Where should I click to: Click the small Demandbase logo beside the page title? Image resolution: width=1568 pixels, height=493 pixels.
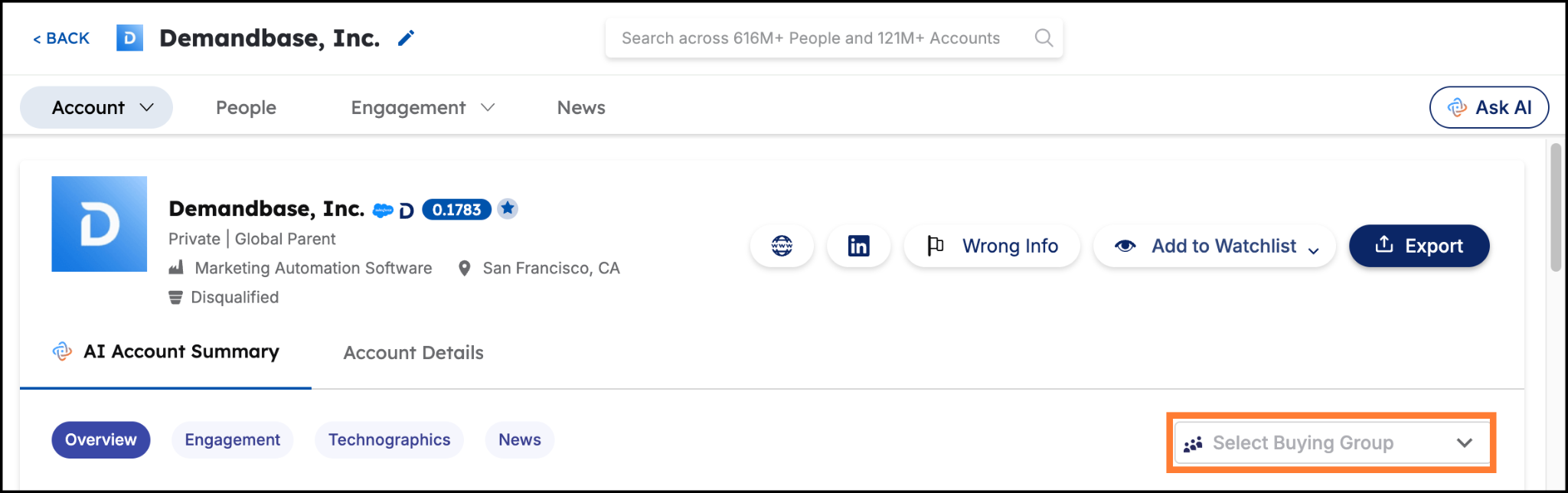click(x=129, y=38)
